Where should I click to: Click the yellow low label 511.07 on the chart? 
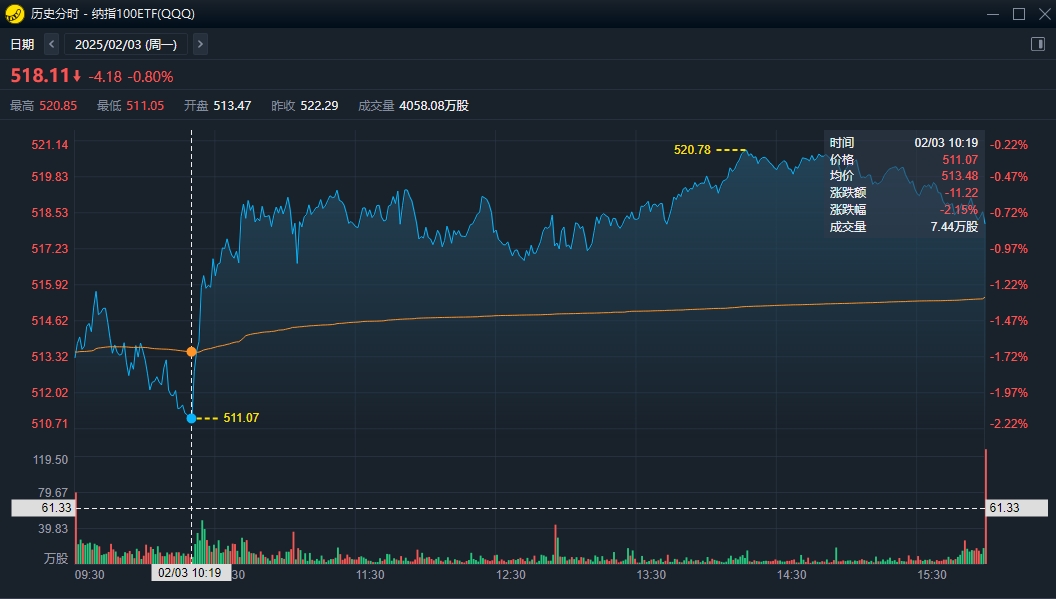(x=241, y=418)
